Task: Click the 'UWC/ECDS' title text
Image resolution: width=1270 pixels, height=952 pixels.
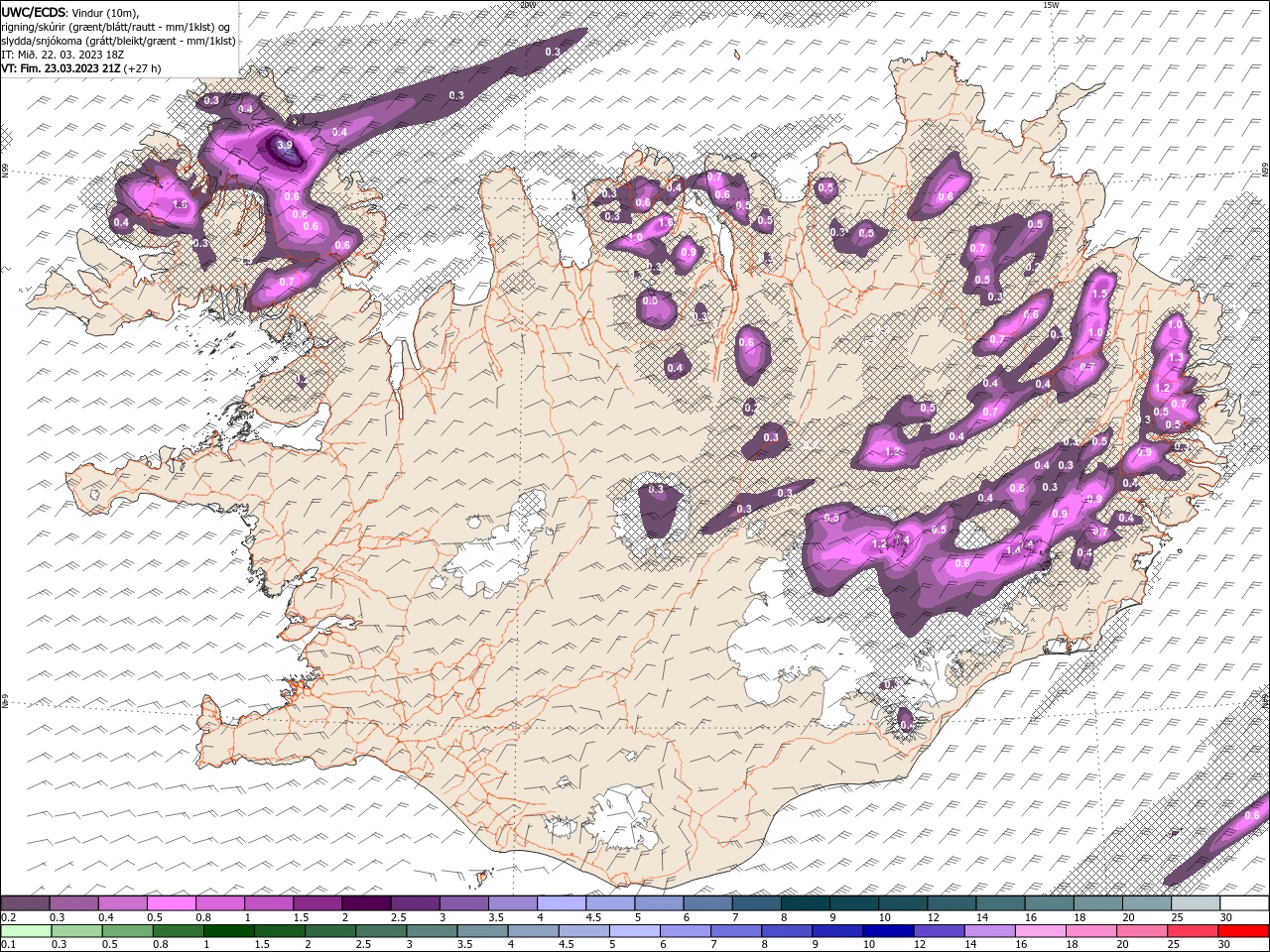Action: tap(34, 12)
